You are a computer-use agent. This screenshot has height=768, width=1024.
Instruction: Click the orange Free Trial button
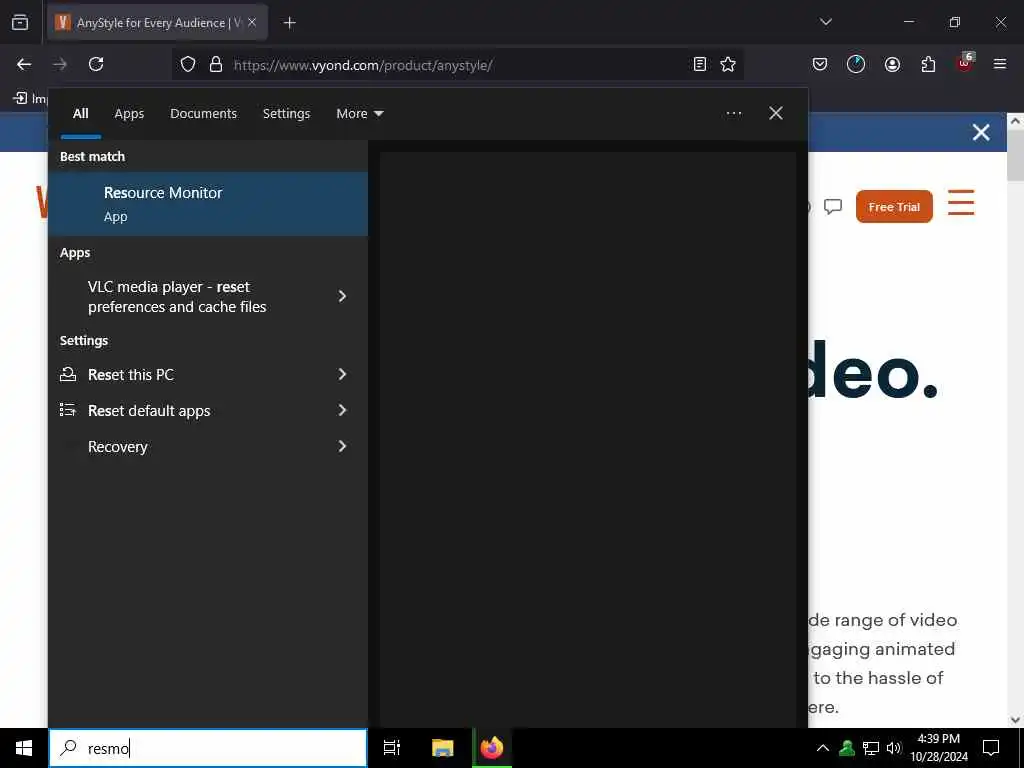894,206
